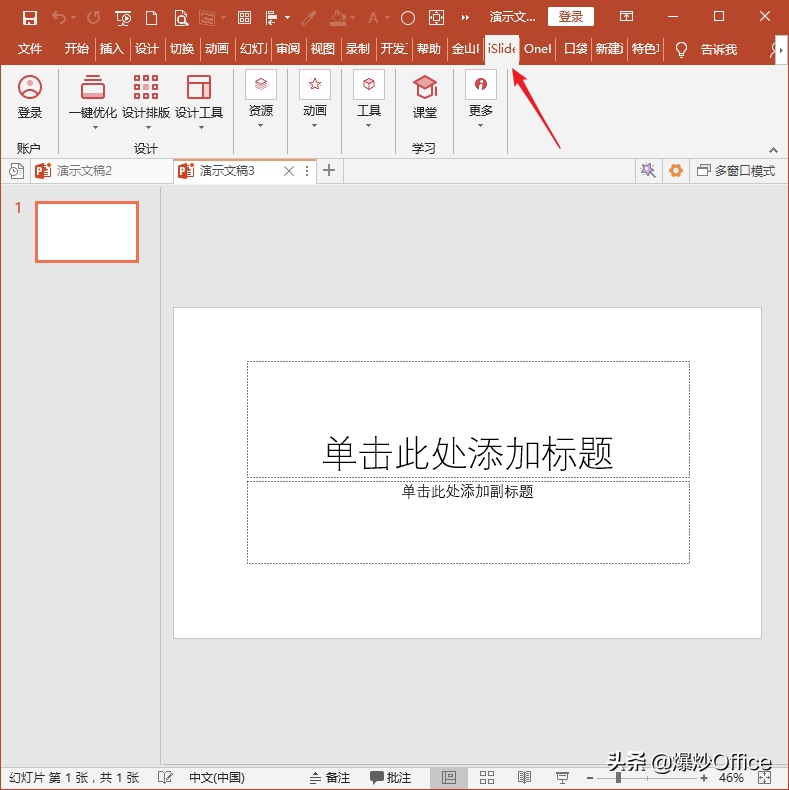Toggle the 批注 comments pane

[x=391, y=777]
